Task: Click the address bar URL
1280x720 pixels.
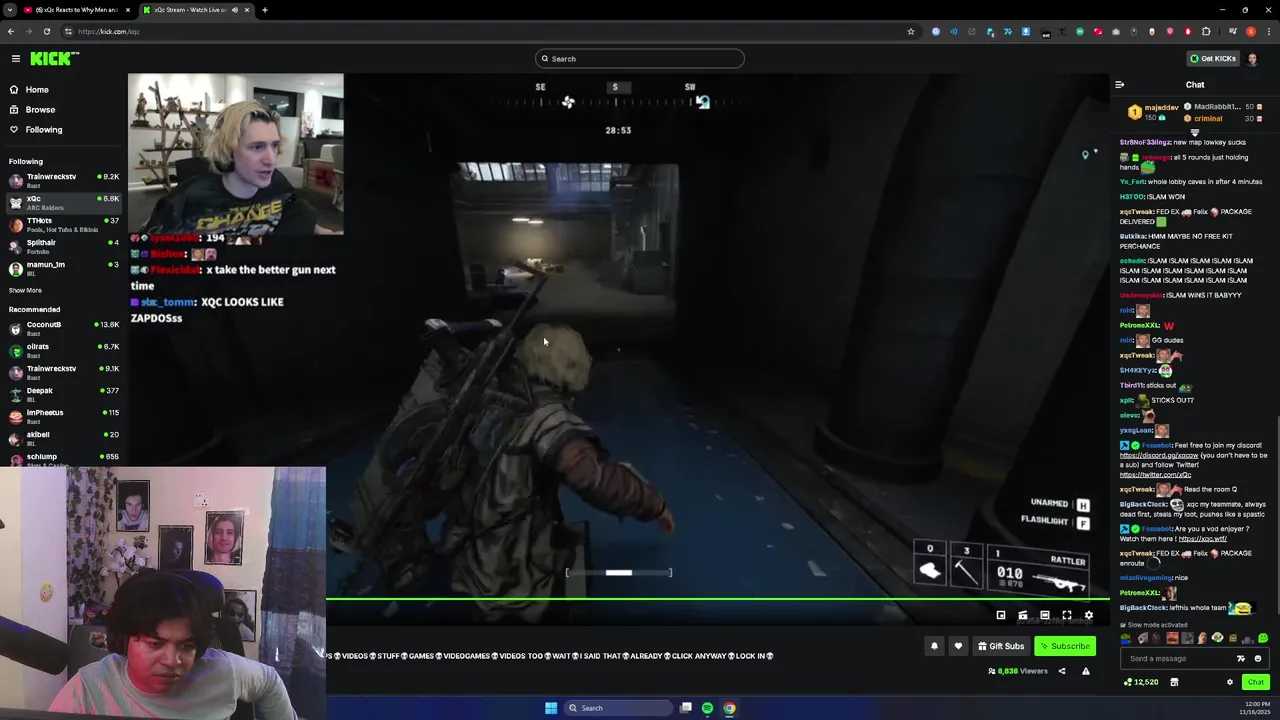Action: coord(109,31)
